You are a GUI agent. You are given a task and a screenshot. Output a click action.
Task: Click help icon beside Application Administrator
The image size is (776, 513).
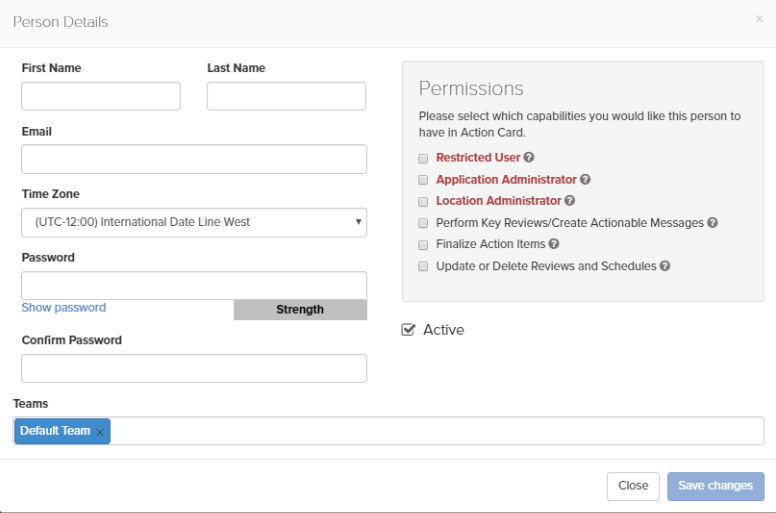585,180
